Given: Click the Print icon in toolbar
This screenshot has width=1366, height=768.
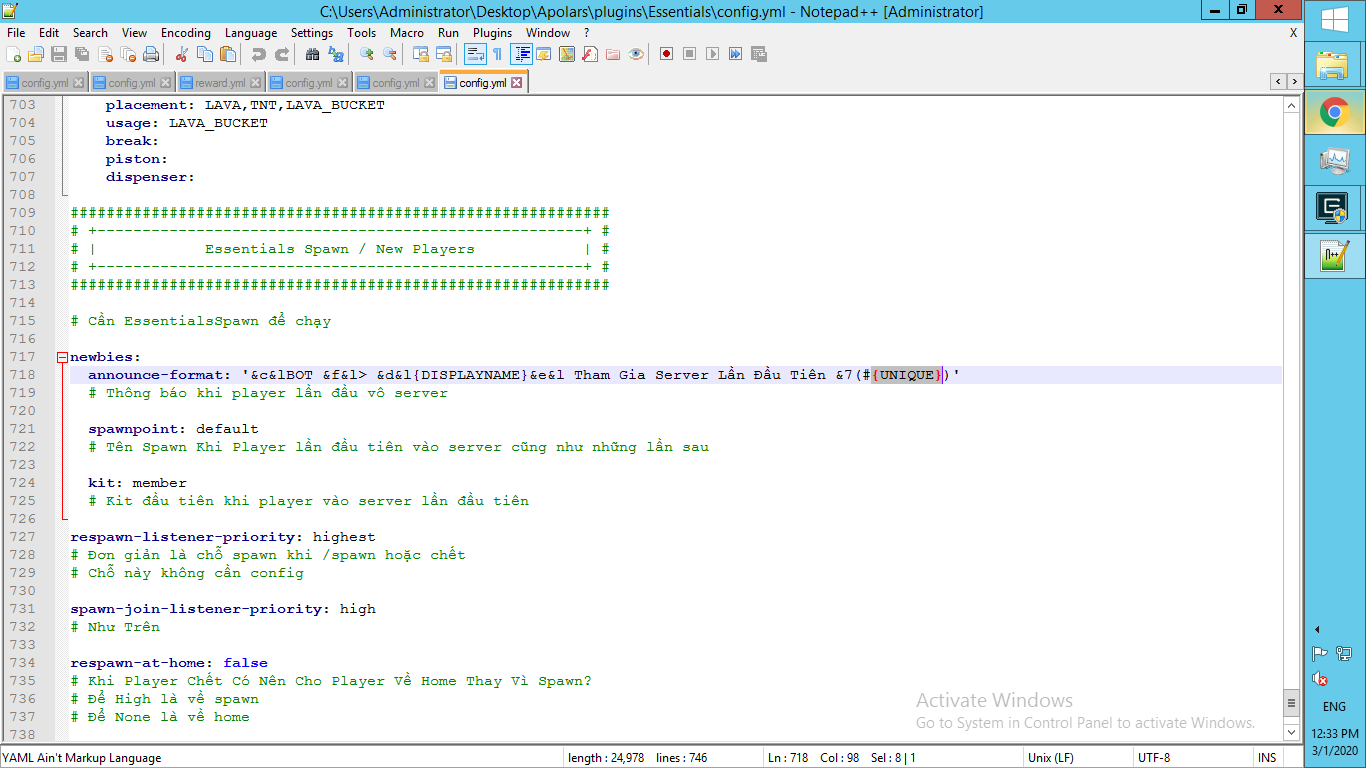Looking at the screenshot, I should tap(151, 54).
